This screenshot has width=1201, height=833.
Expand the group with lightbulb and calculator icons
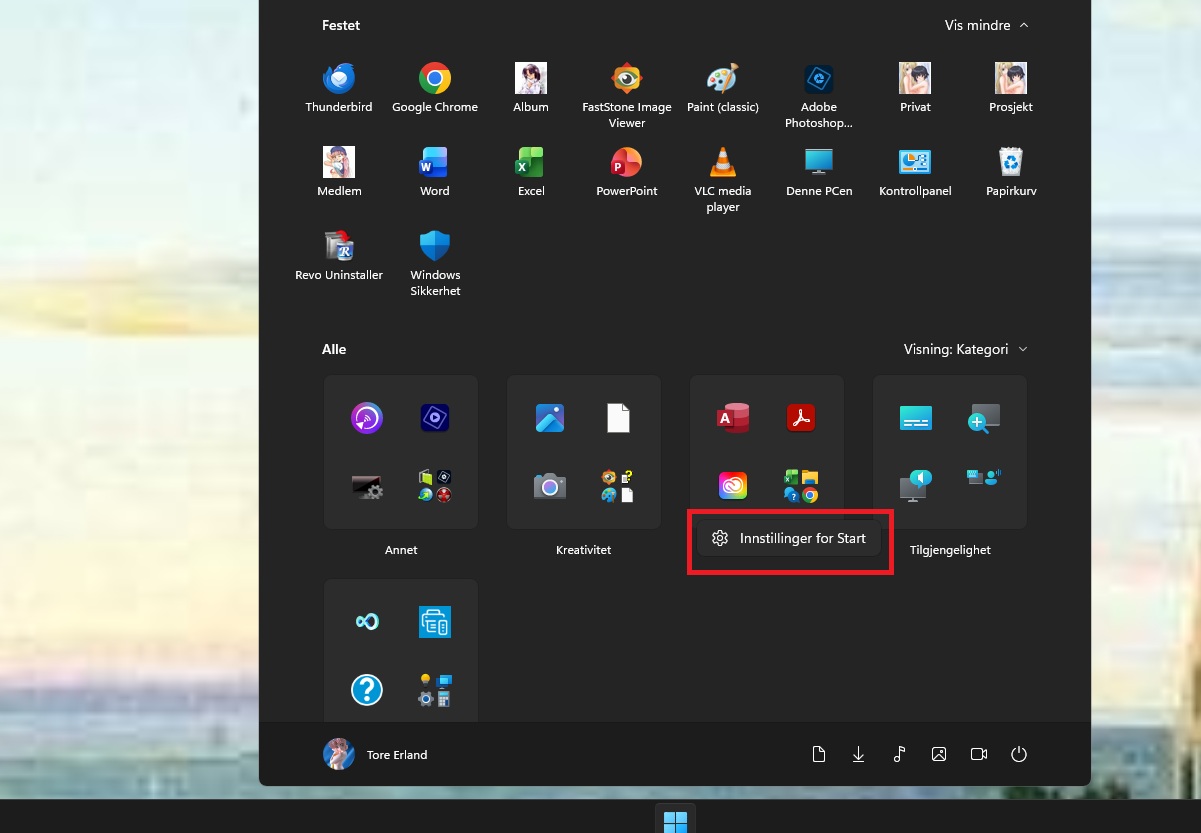(435, 690)
